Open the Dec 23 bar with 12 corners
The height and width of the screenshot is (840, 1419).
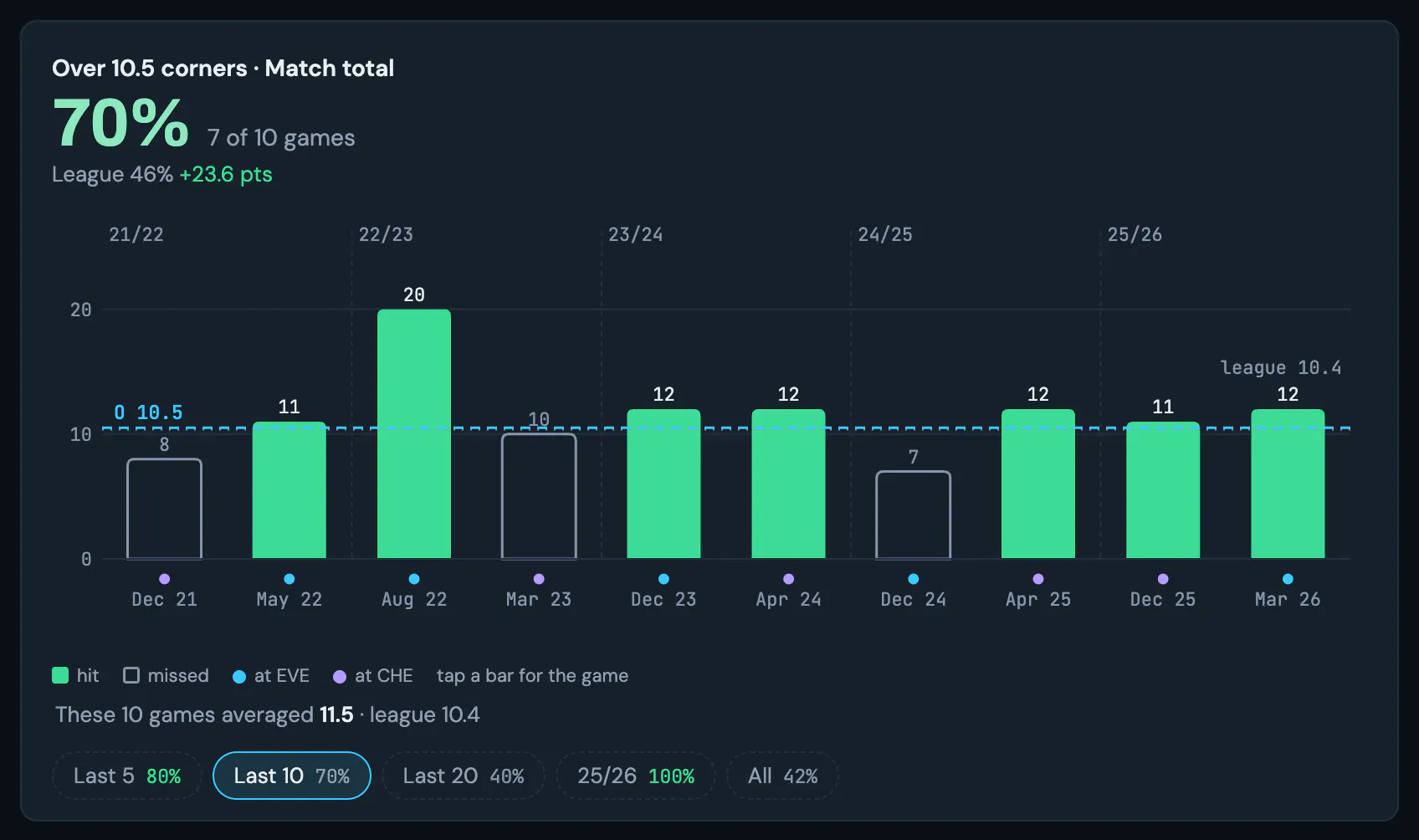pyautogui.click(x=663, y=484)
